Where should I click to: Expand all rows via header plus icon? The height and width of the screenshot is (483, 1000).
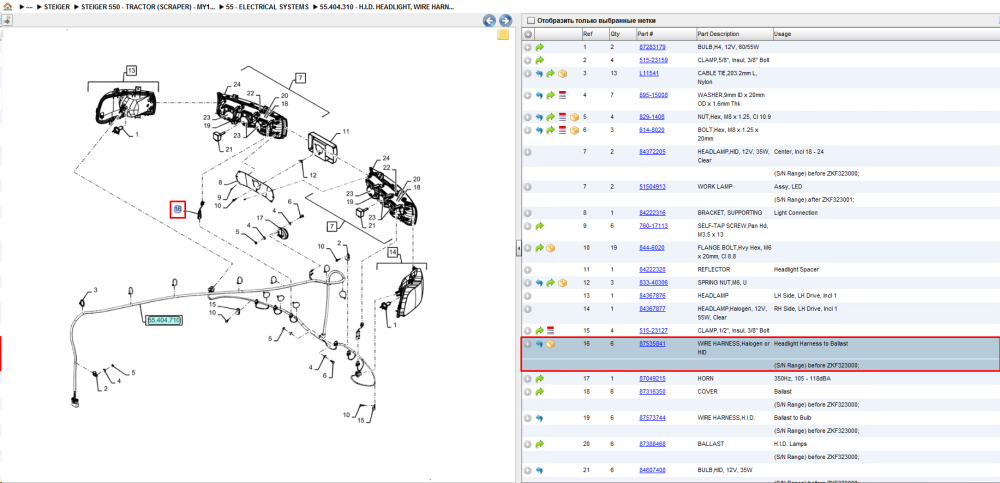(528, 34)
